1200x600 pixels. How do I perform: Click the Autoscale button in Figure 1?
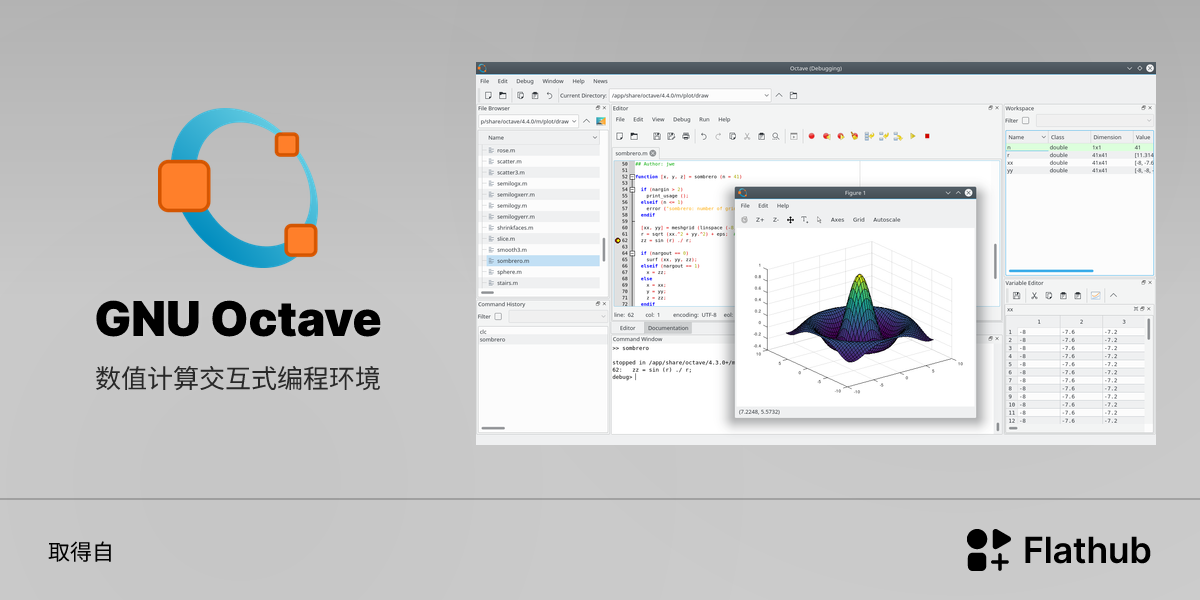(x=887, y=220)
